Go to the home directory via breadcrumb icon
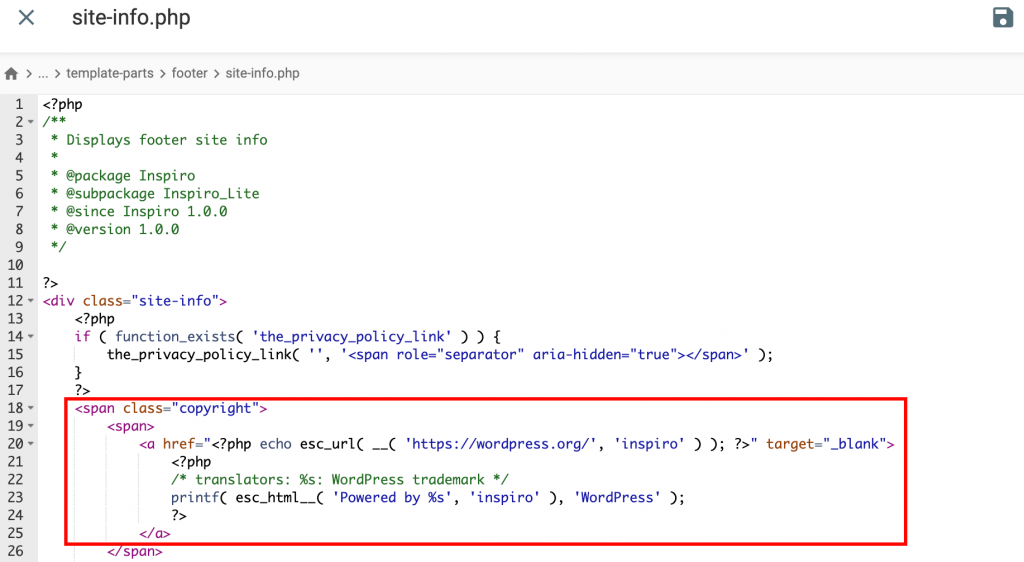The image size is (1024, 562). pyautogui.click(x=12, y=74)
